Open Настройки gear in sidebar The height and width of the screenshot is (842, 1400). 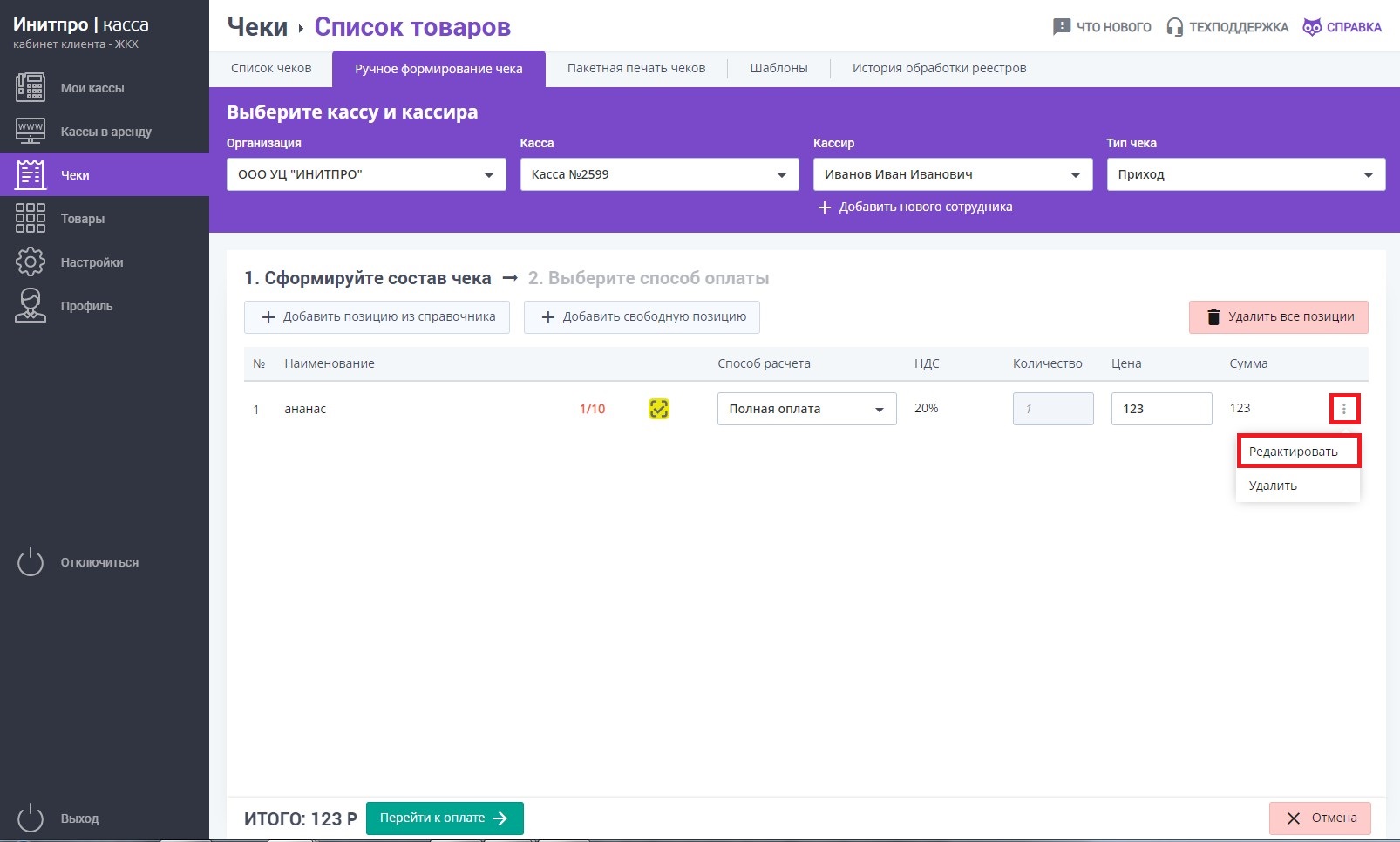point(31,262)
